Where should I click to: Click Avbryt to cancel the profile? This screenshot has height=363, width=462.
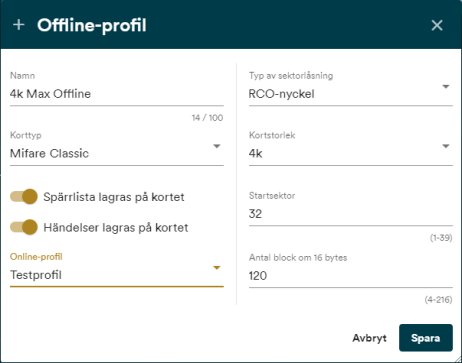pyautogui.click(x=370, y=338)
